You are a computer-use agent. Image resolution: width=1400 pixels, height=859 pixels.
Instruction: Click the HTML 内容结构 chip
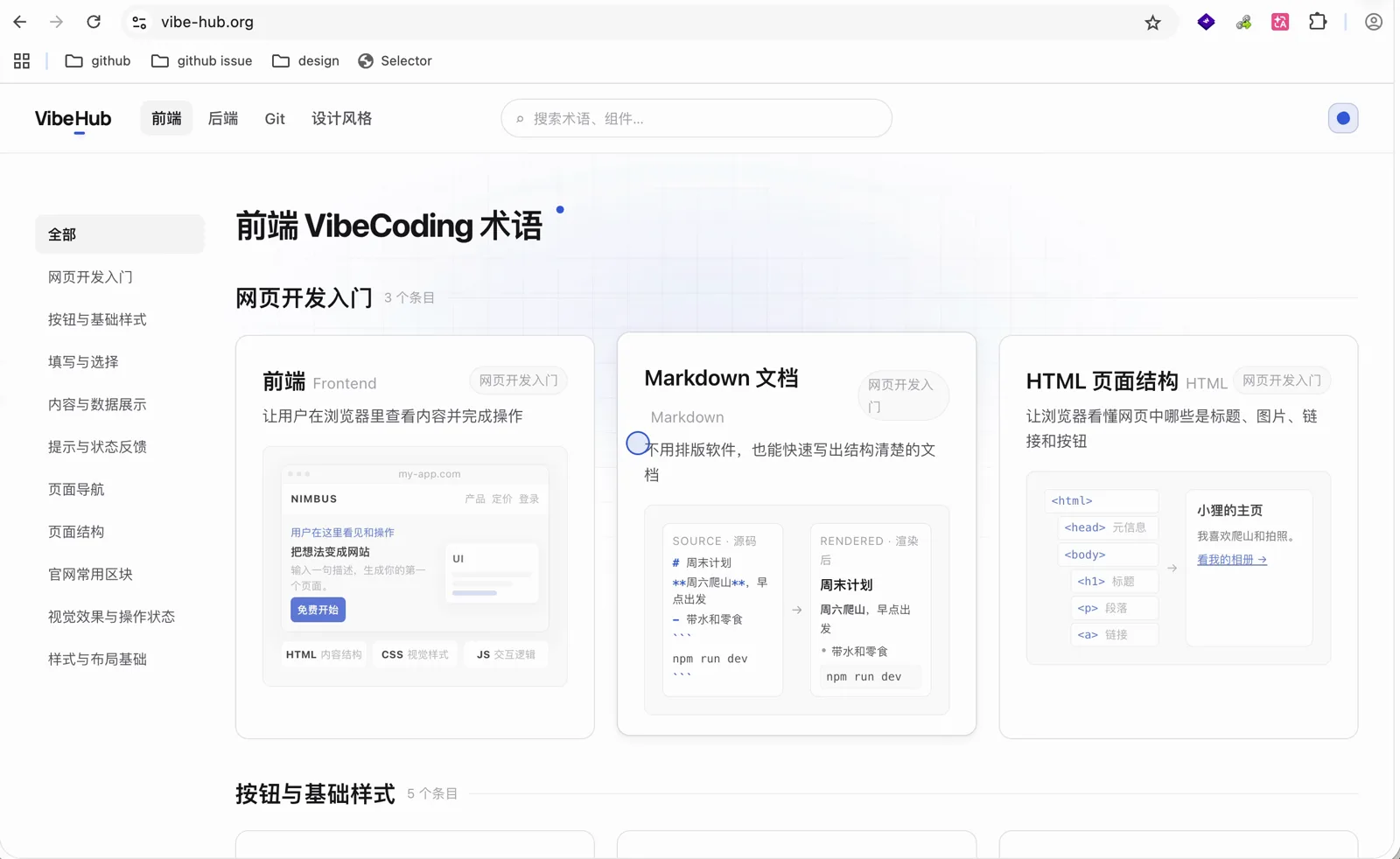coord(324,654)
